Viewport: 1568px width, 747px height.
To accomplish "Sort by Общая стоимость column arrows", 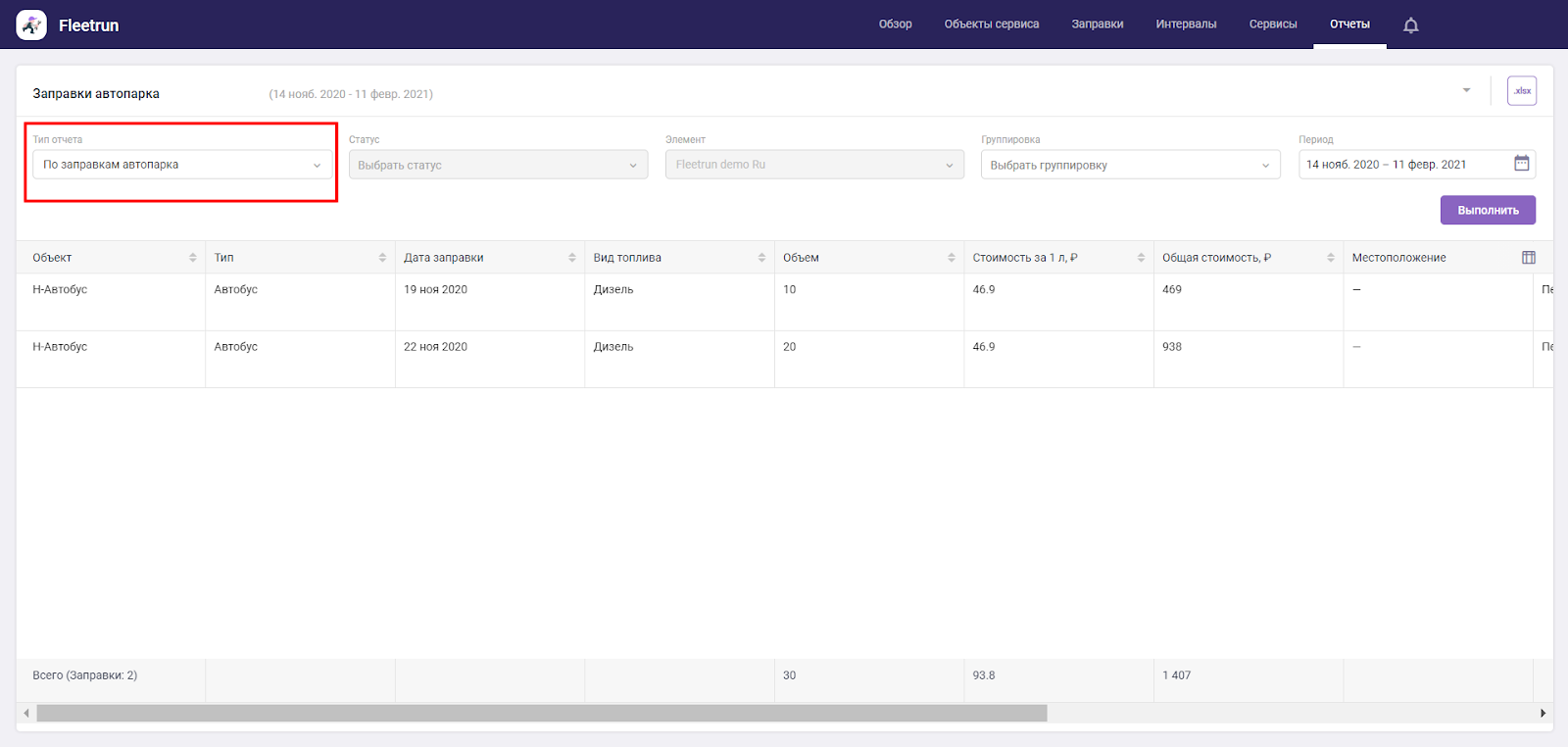I will 1330,258.
